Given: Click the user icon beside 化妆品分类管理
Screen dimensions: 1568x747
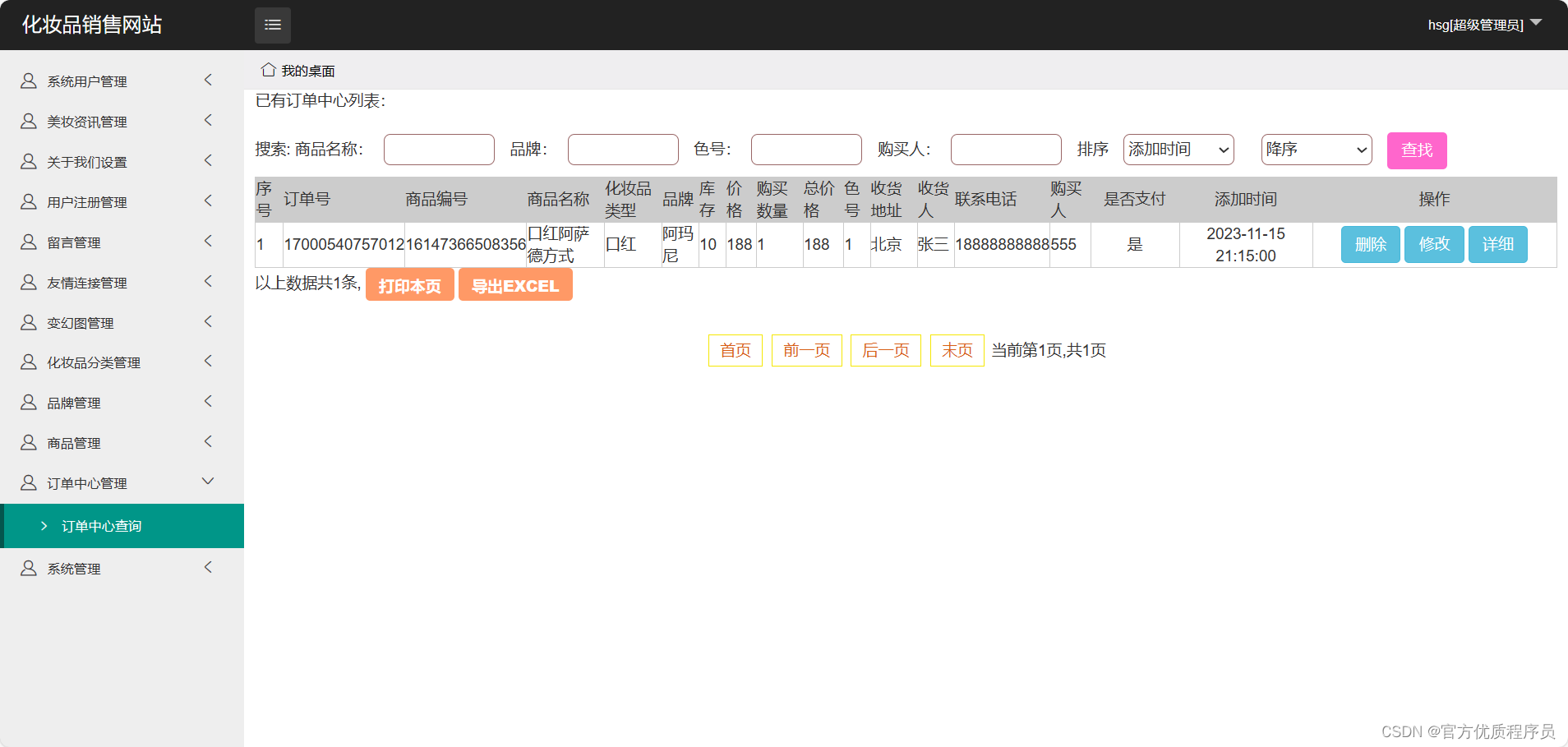Looking at the screenshot, I should pos(29,362).
